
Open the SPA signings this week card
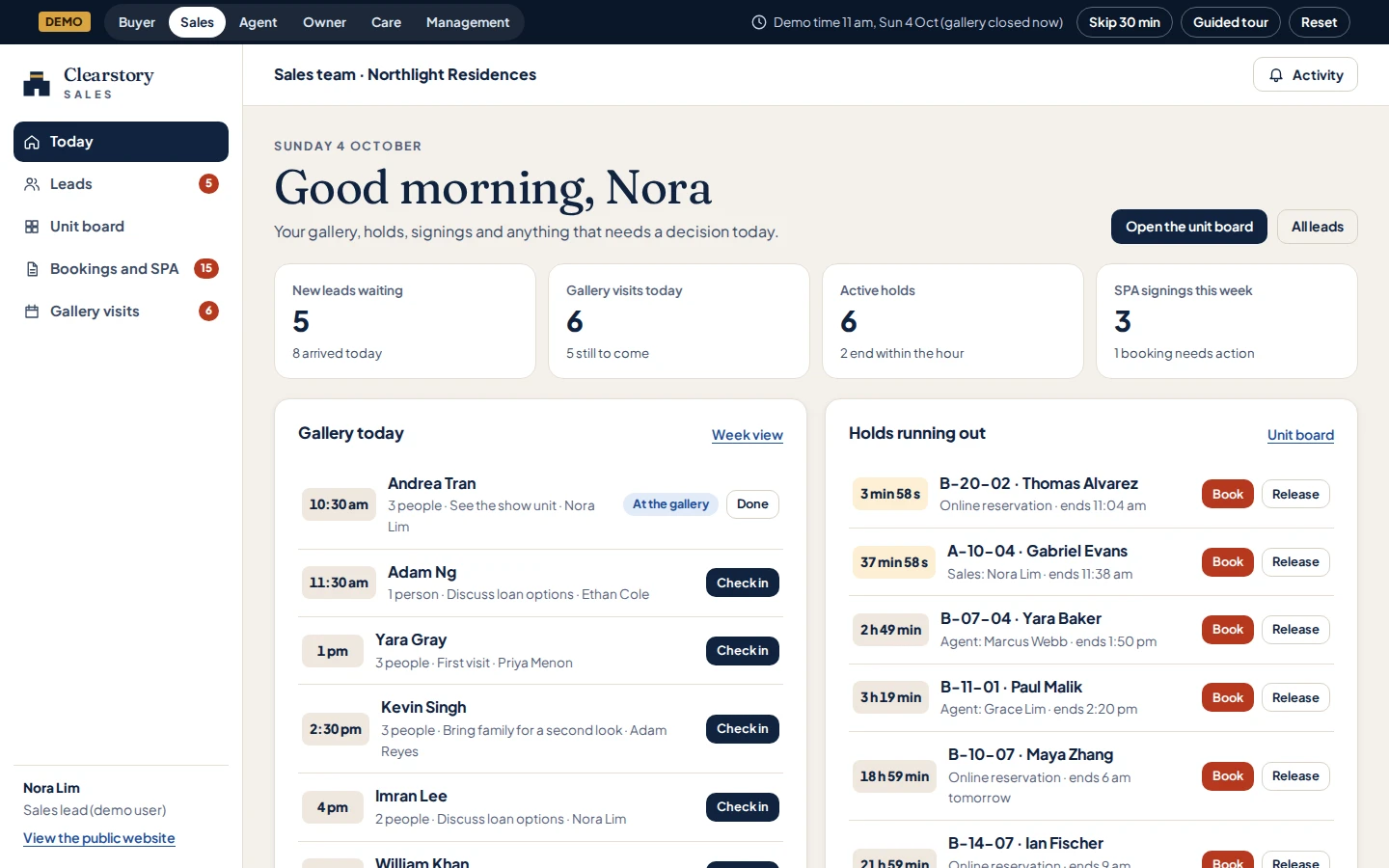[x=1227, y=321]
